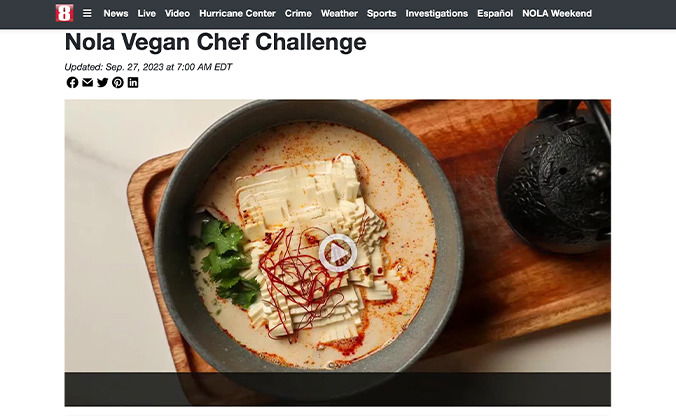Open the hamburger navigation menu
This screenshot has width=676, height=416.
pyautogui.click(x=87, y=13)
